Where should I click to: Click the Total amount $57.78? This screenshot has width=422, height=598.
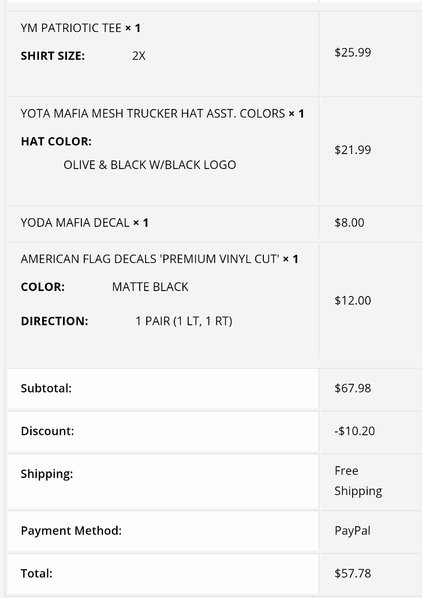(x=353, y=573)
